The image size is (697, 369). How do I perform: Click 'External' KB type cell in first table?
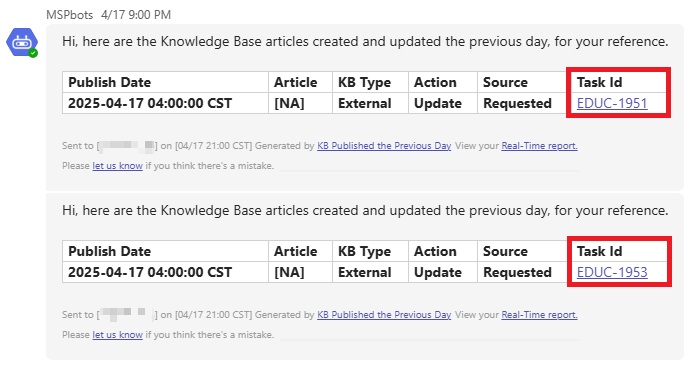coord(365,103)
